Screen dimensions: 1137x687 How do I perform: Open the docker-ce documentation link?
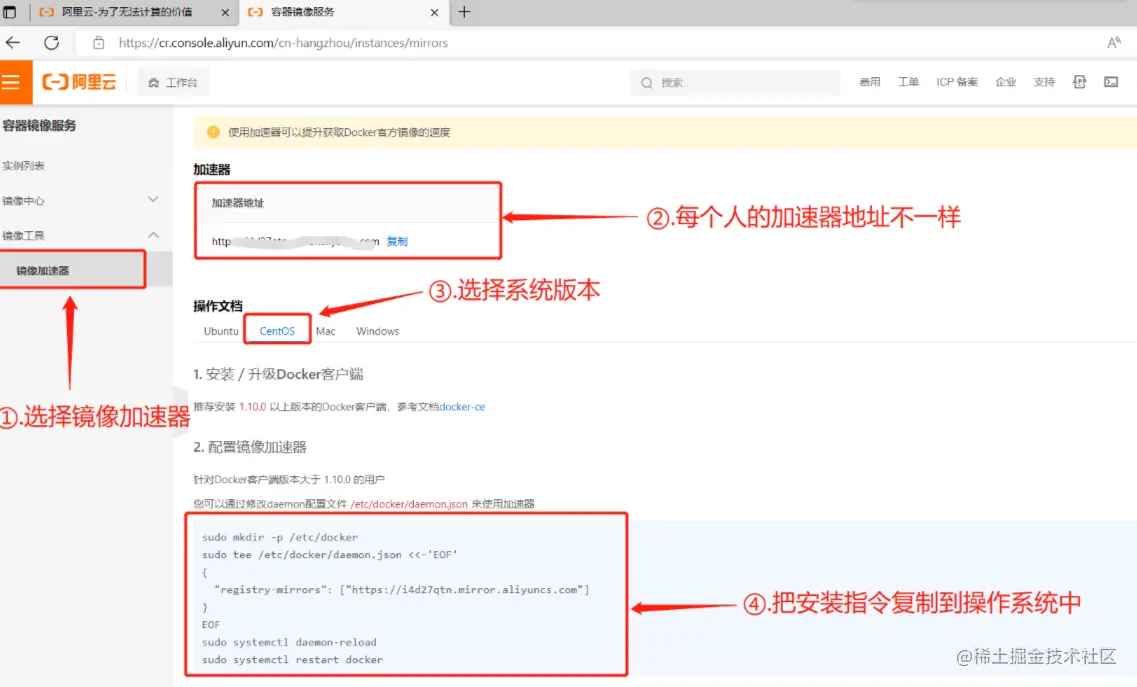tap(462, 407)
